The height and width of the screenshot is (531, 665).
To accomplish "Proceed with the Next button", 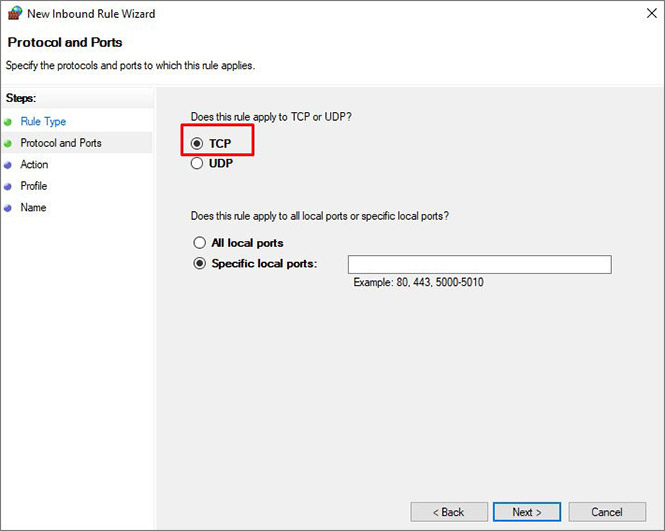I will pyautogui.click(x=526, y=512).
